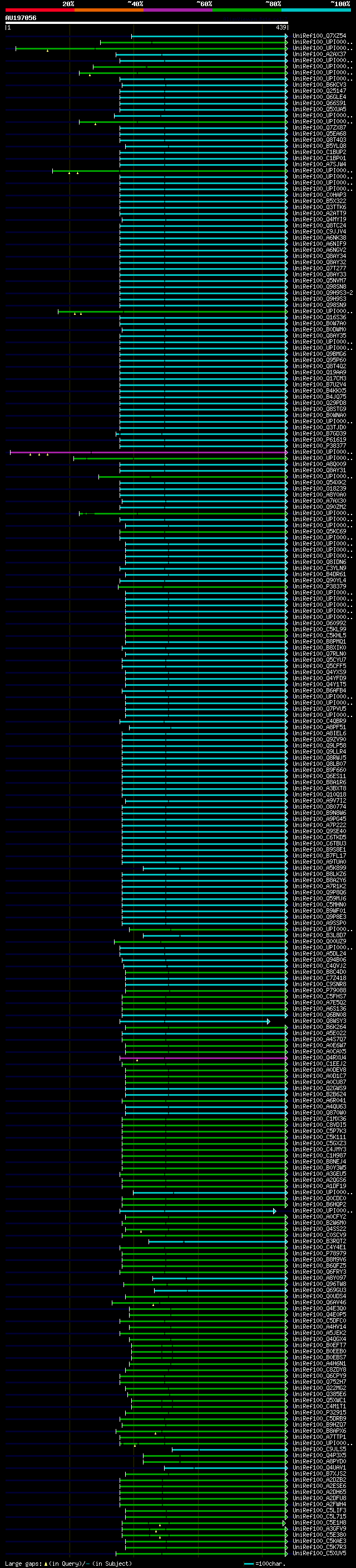The image size is (356, 1568).
Task: Select label UniRef100_P78979
Action: click(319, 1253)
